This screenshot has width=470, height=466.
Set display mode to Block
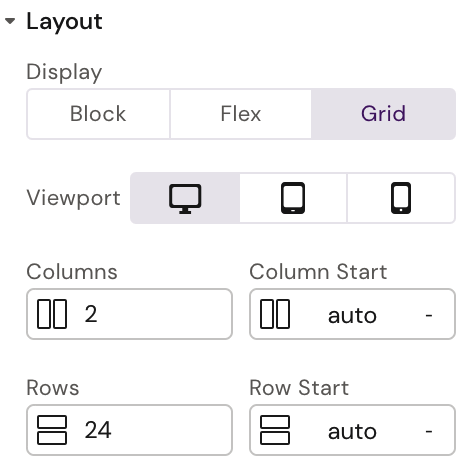[98, 114]
